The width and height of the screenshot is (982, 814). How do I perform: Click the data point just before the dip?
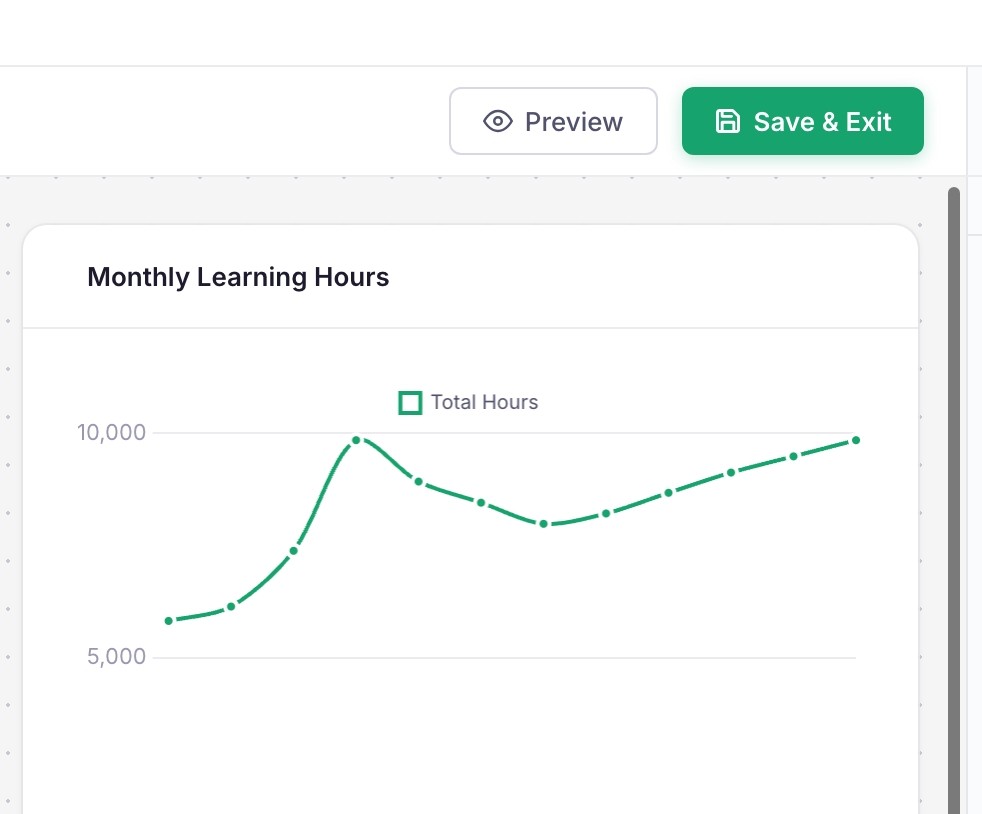click(480, 503)
